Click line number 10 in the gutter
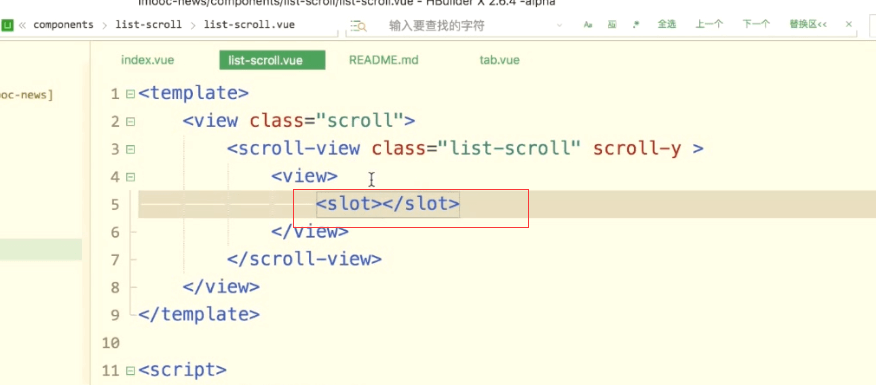 (111, 343)
